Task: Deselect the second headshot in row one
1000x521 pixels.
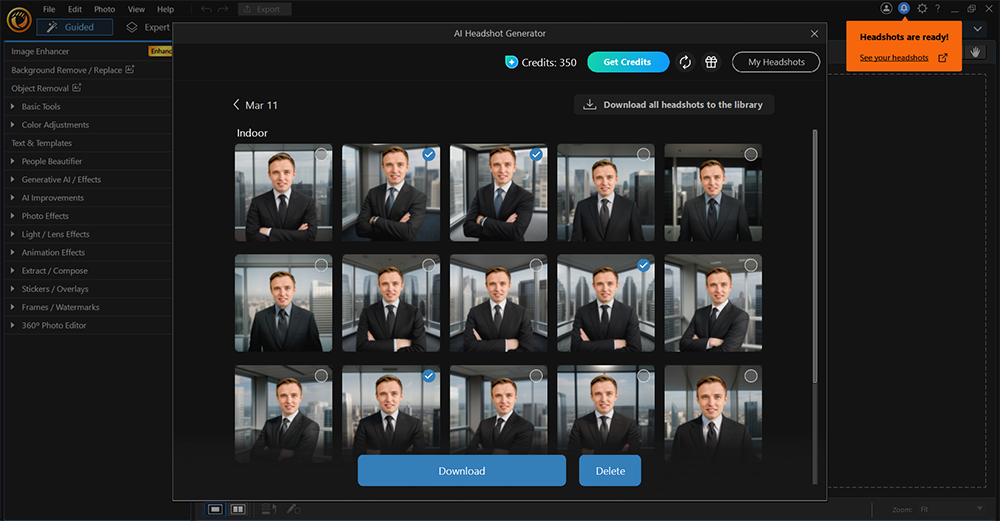Action: tap(429, 154)
